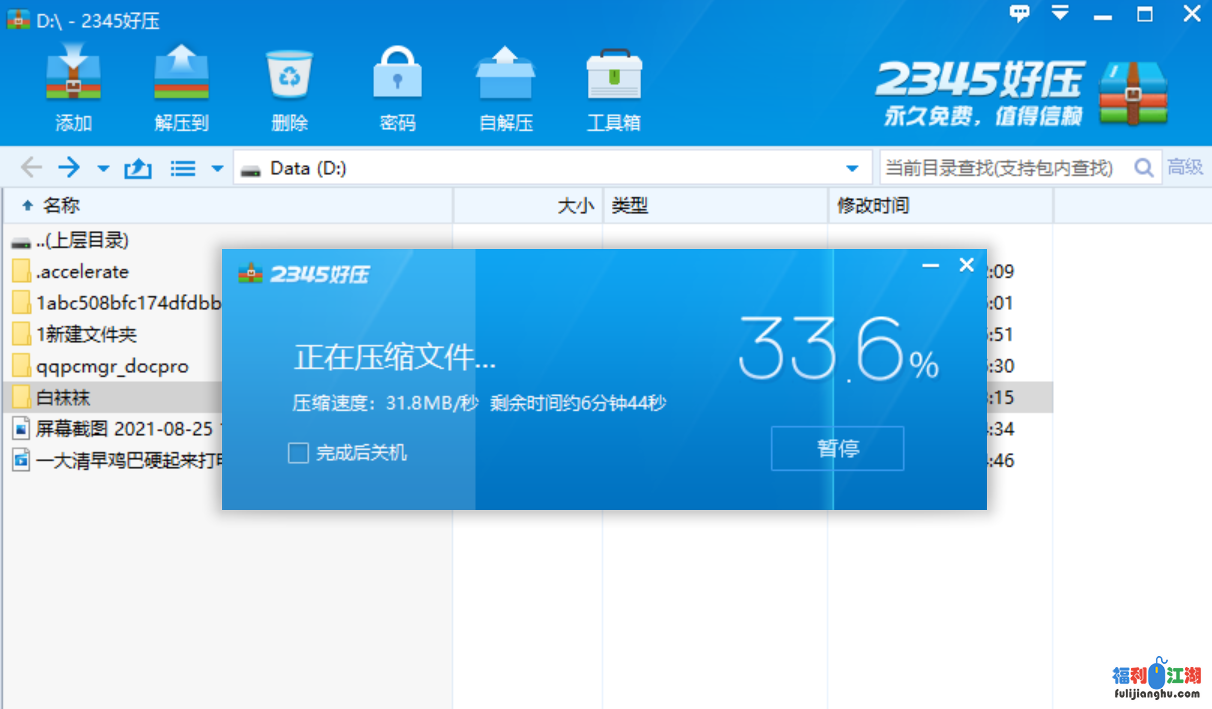The height and width of the screenshot is (709, 1212).
Task: Open the 密码 (Password) lock tool
Action: coord(397,76)
